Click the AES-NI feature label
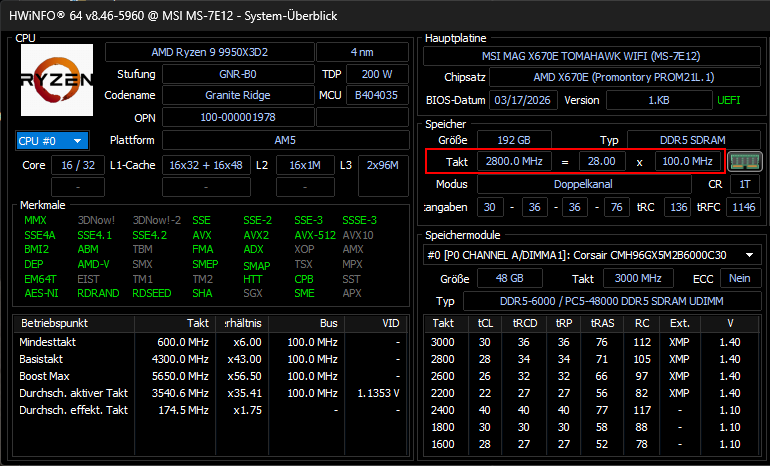The width and height of the screenshot is (770, 466). tap(41, 293)
